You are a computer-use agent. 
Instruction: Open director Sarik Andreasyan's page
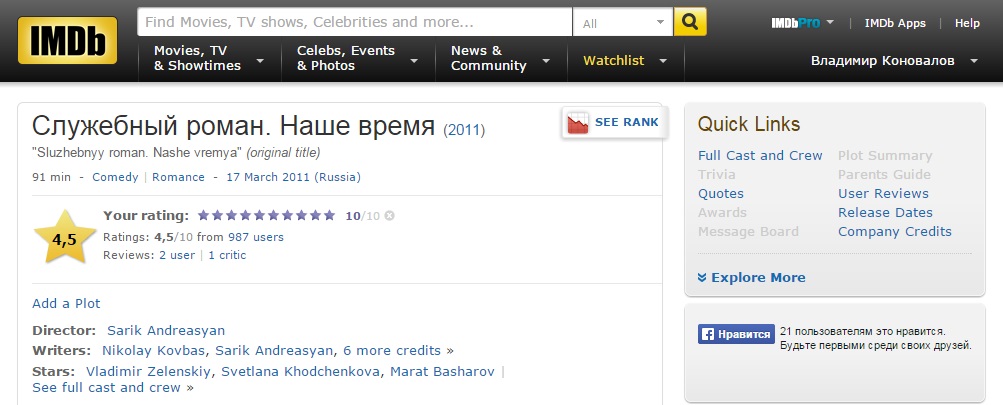pyautogui.click(x=166, y=331)
